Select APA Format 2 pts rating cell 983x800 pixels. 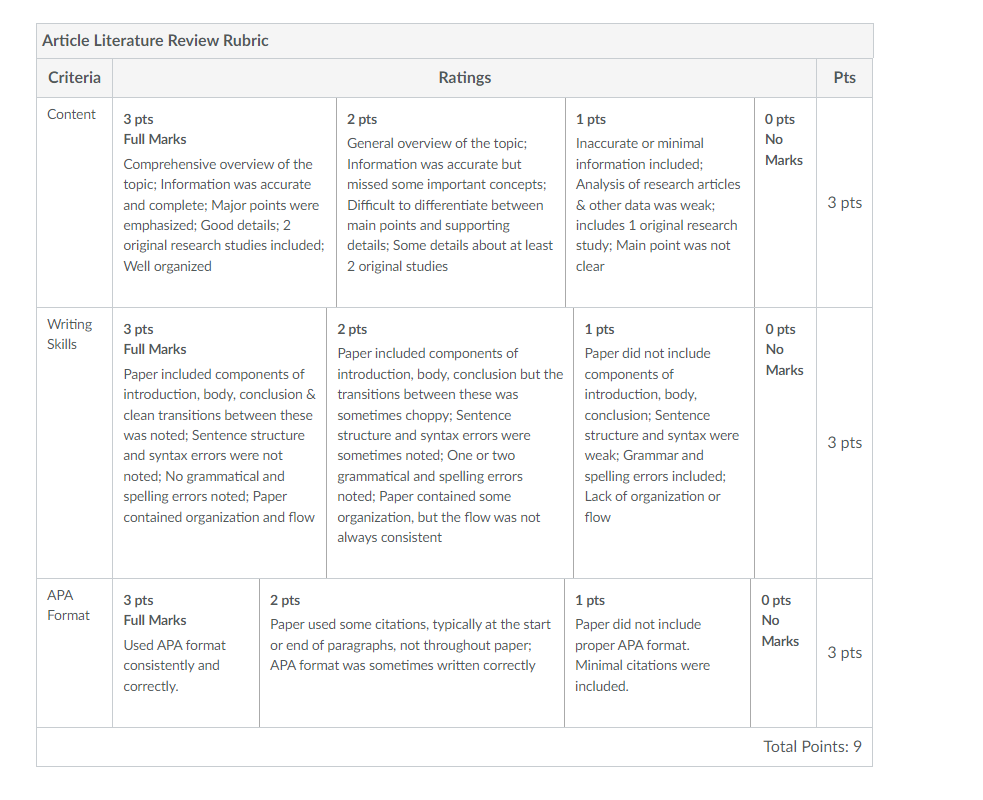[412, 653]
